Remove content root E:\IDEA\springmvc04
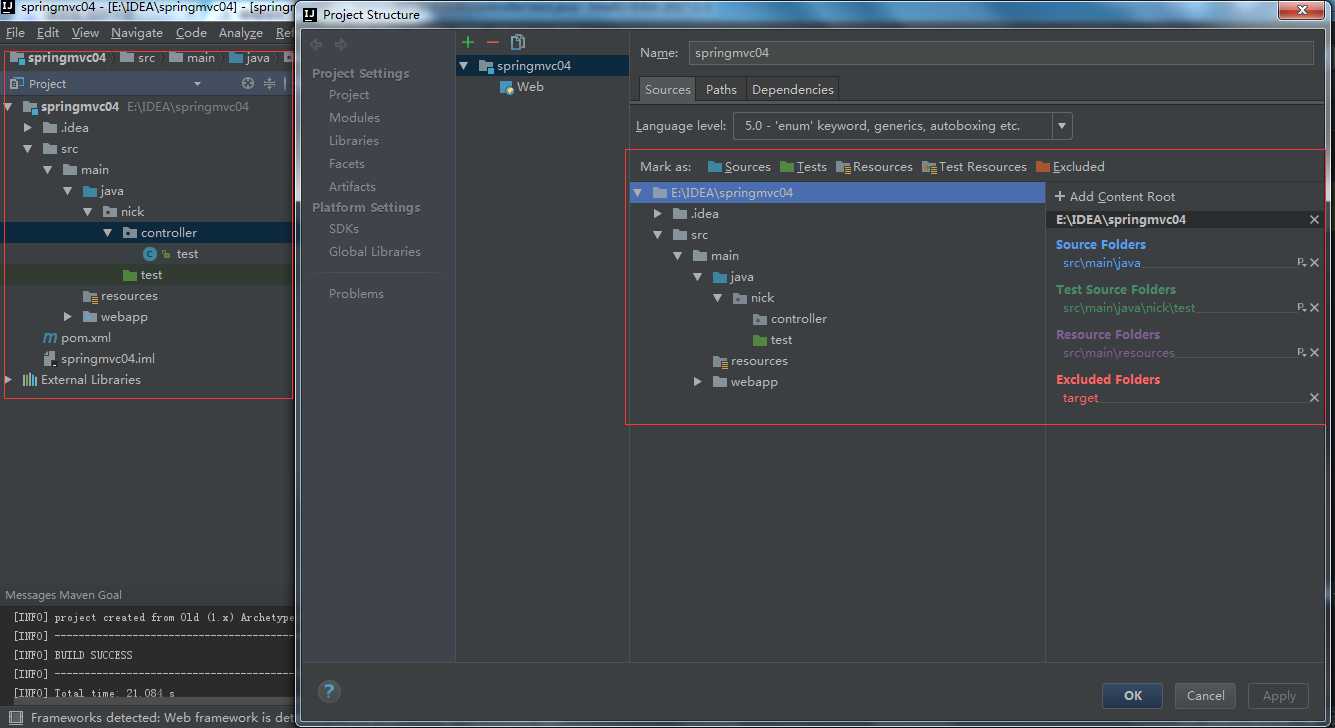Image resolution: width=1335 pixels, height=728 pixels. 1314,220
